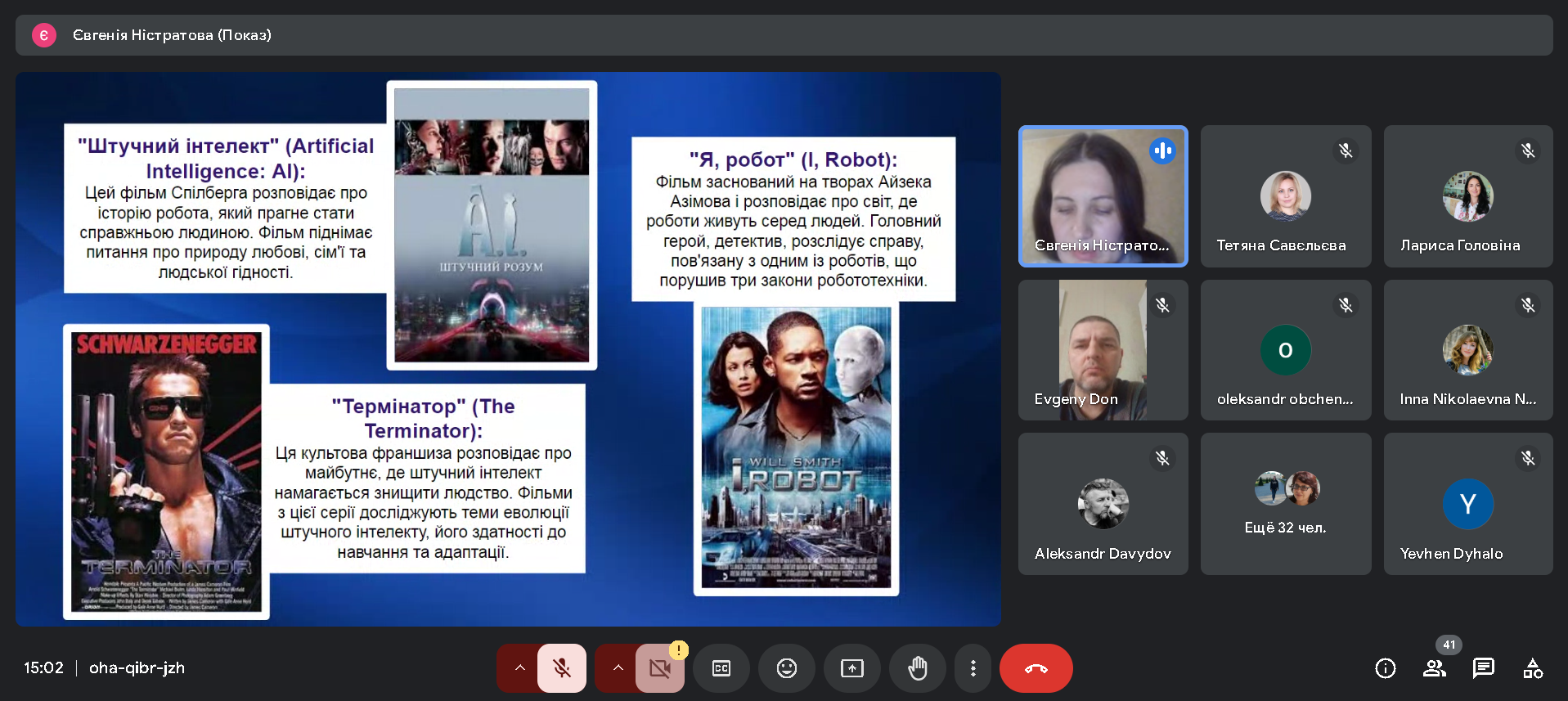Click the present screen icon

tap(852, 668)
